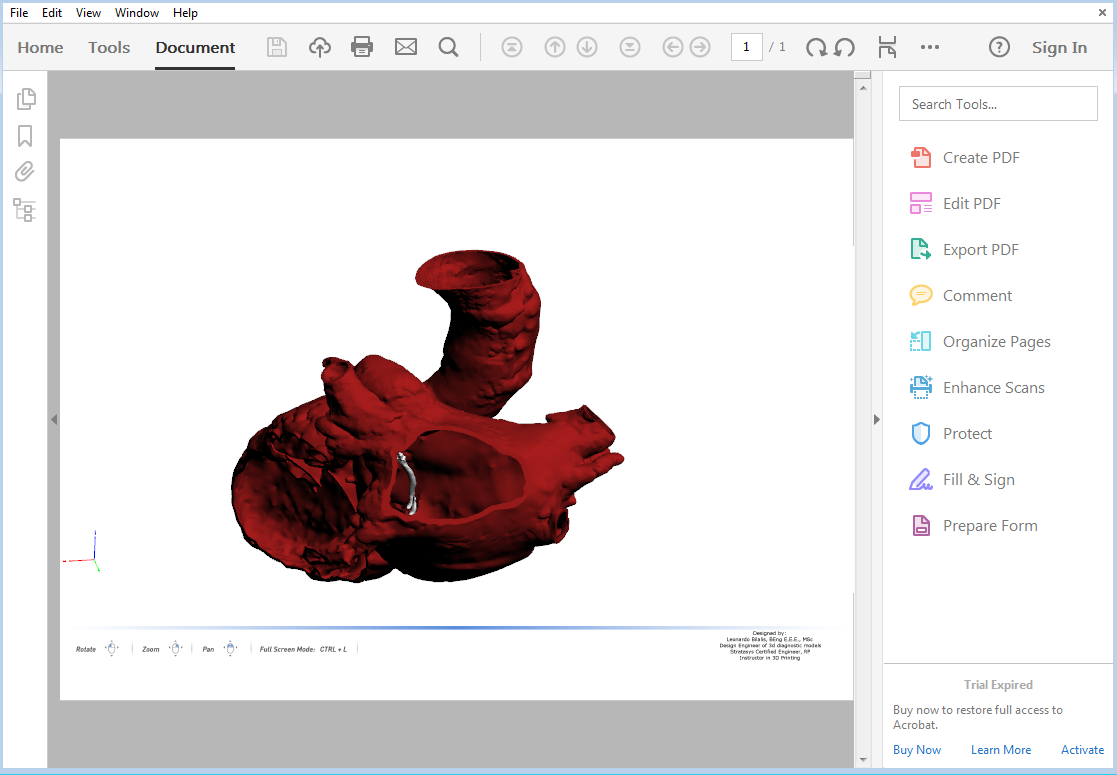
Task: Collapse the right tools pane arrow
Action: coord(877,420)
